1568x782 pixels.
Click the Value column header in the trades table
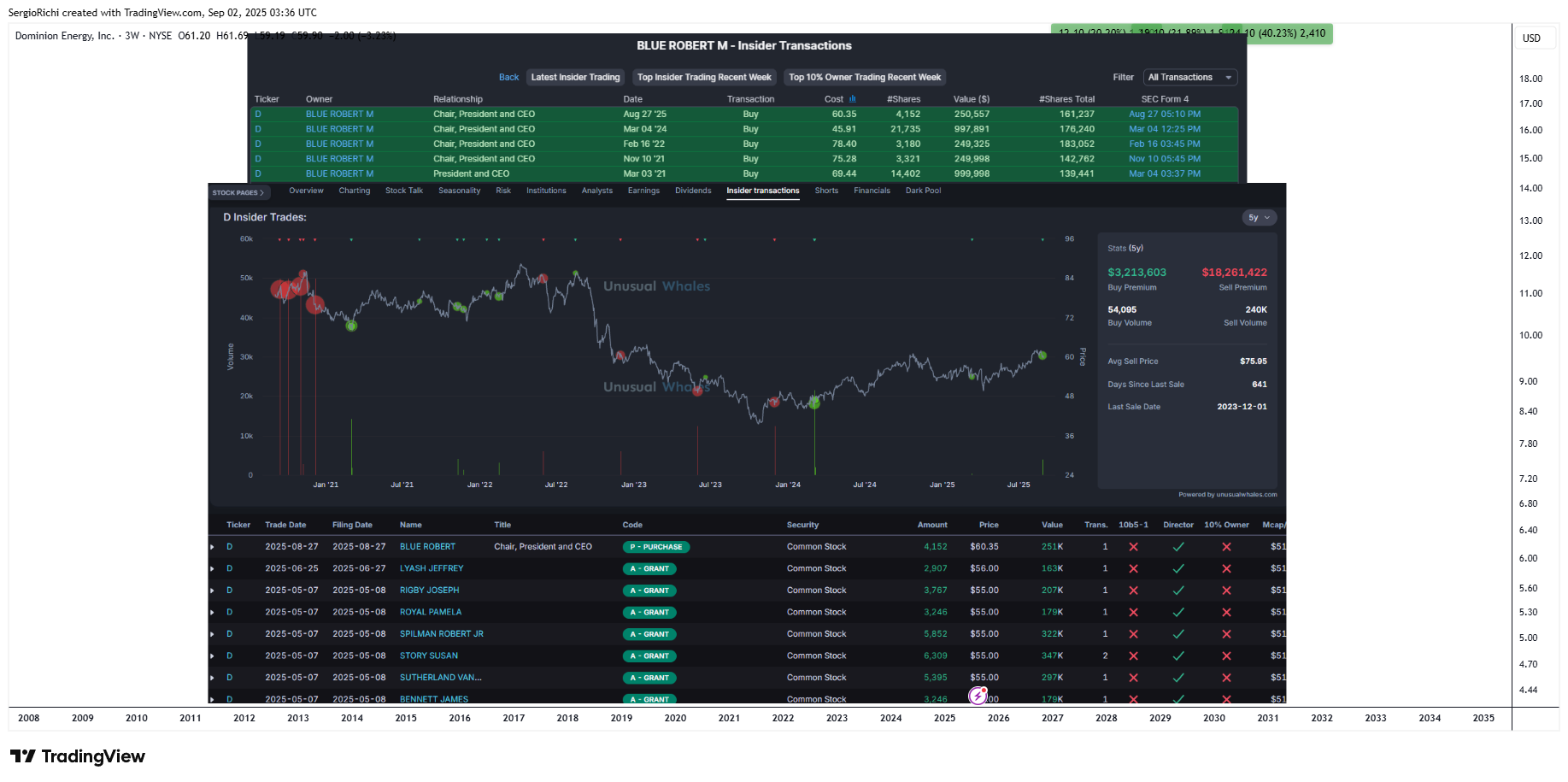tap(1052, 525)
